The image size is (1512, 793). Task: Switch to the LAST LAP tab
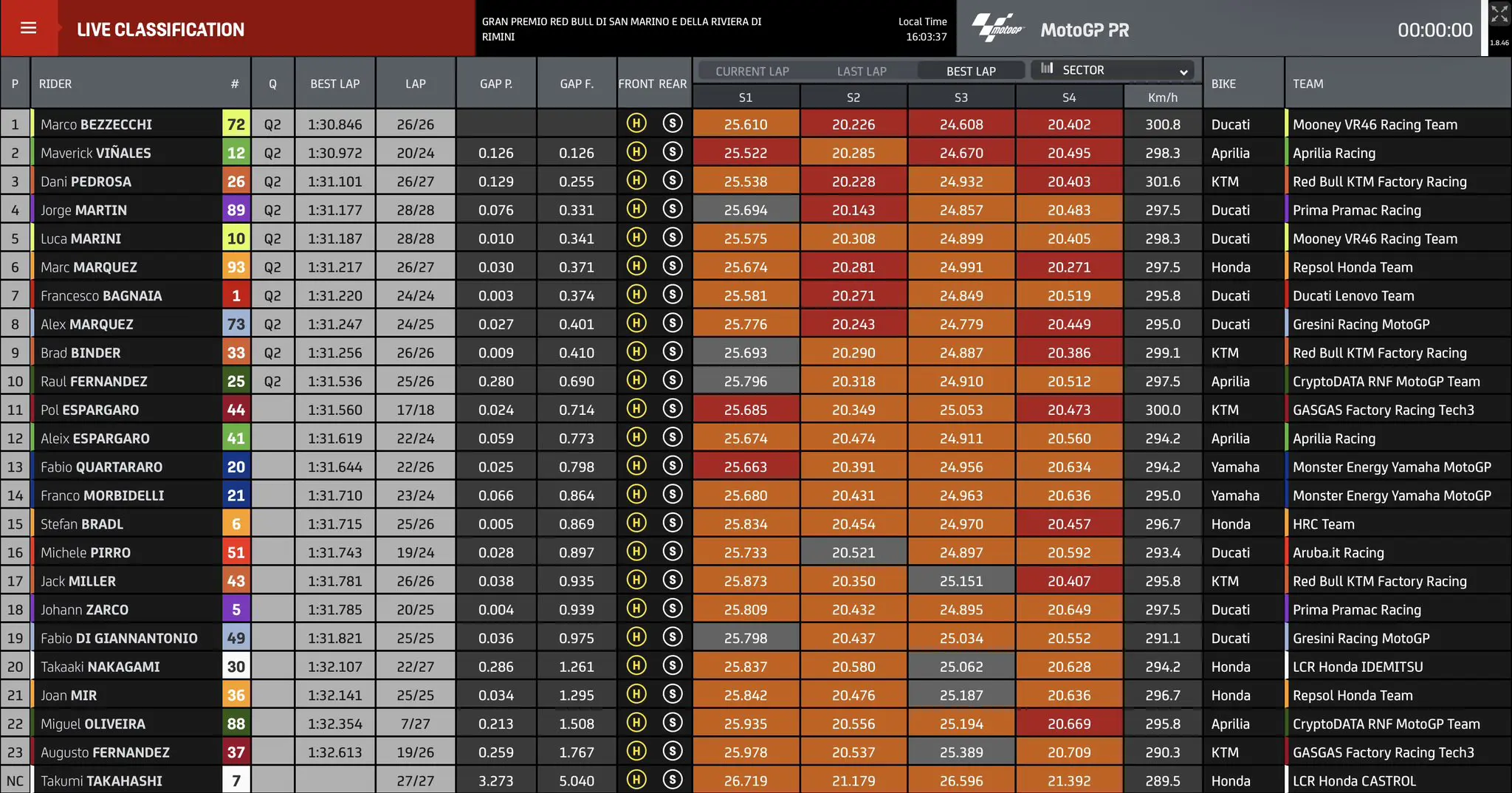coord(862,71)
